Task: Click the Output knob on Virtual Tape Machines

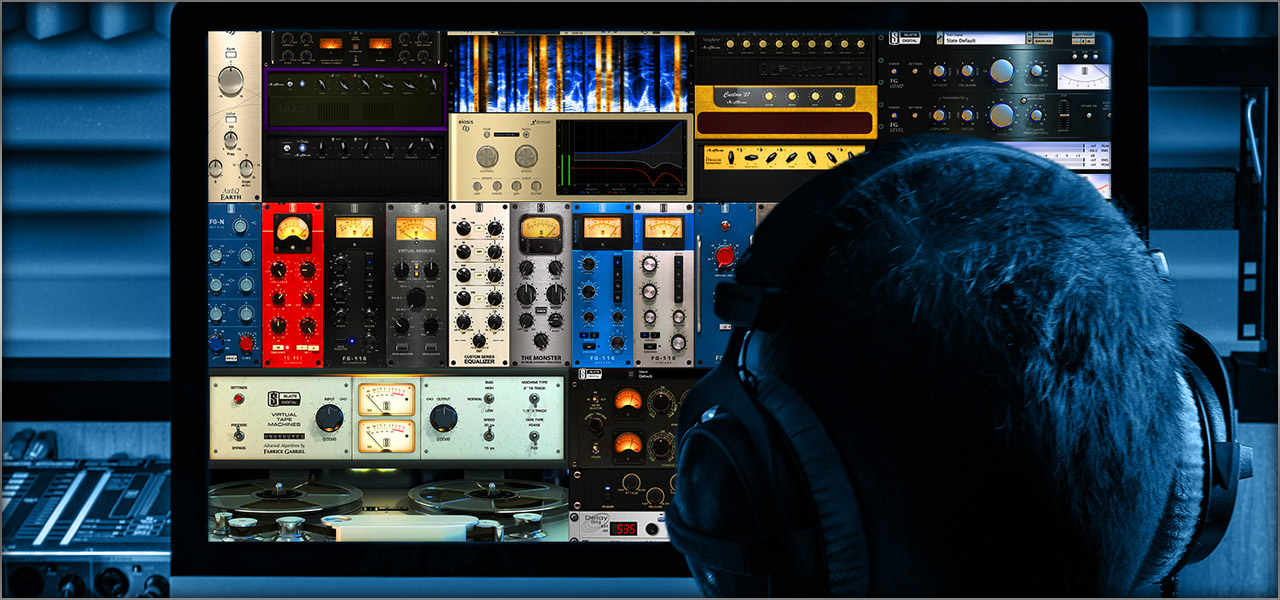Action: coord(444,419)
